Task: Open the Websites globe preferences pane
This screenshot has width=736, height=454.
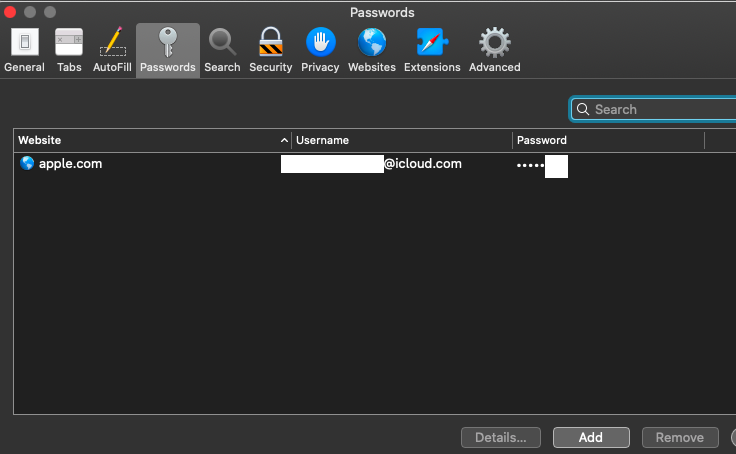Action: (x=372, y=50)
